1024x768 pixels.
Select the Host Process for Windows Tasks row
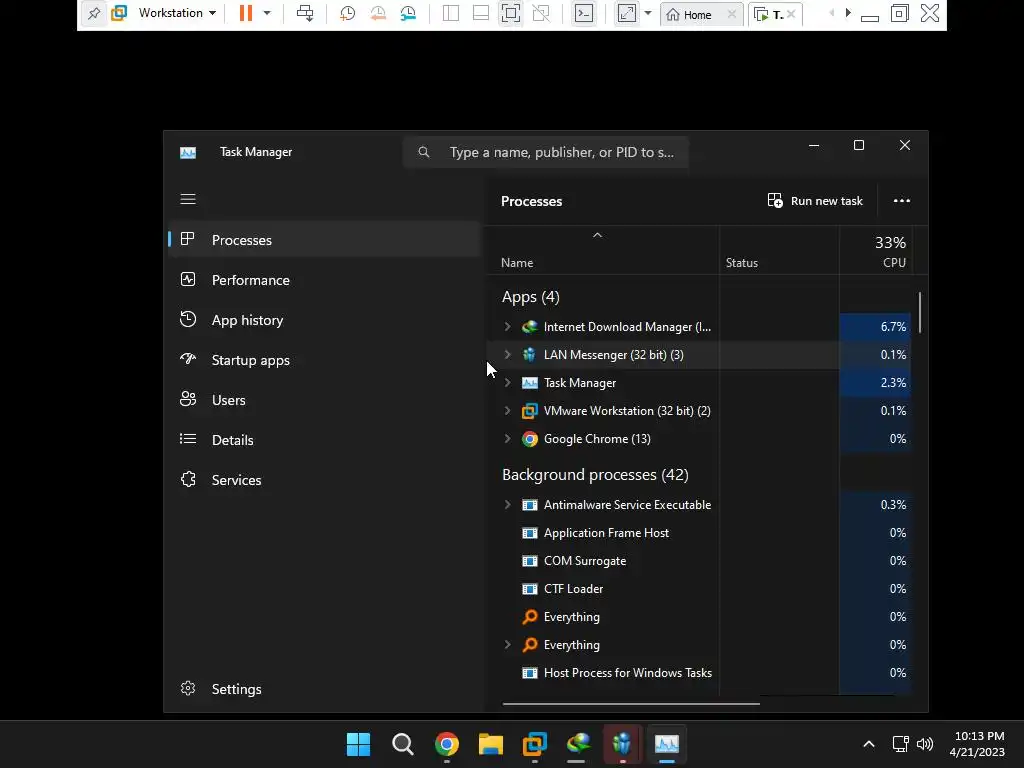click(x=699, y=673)
